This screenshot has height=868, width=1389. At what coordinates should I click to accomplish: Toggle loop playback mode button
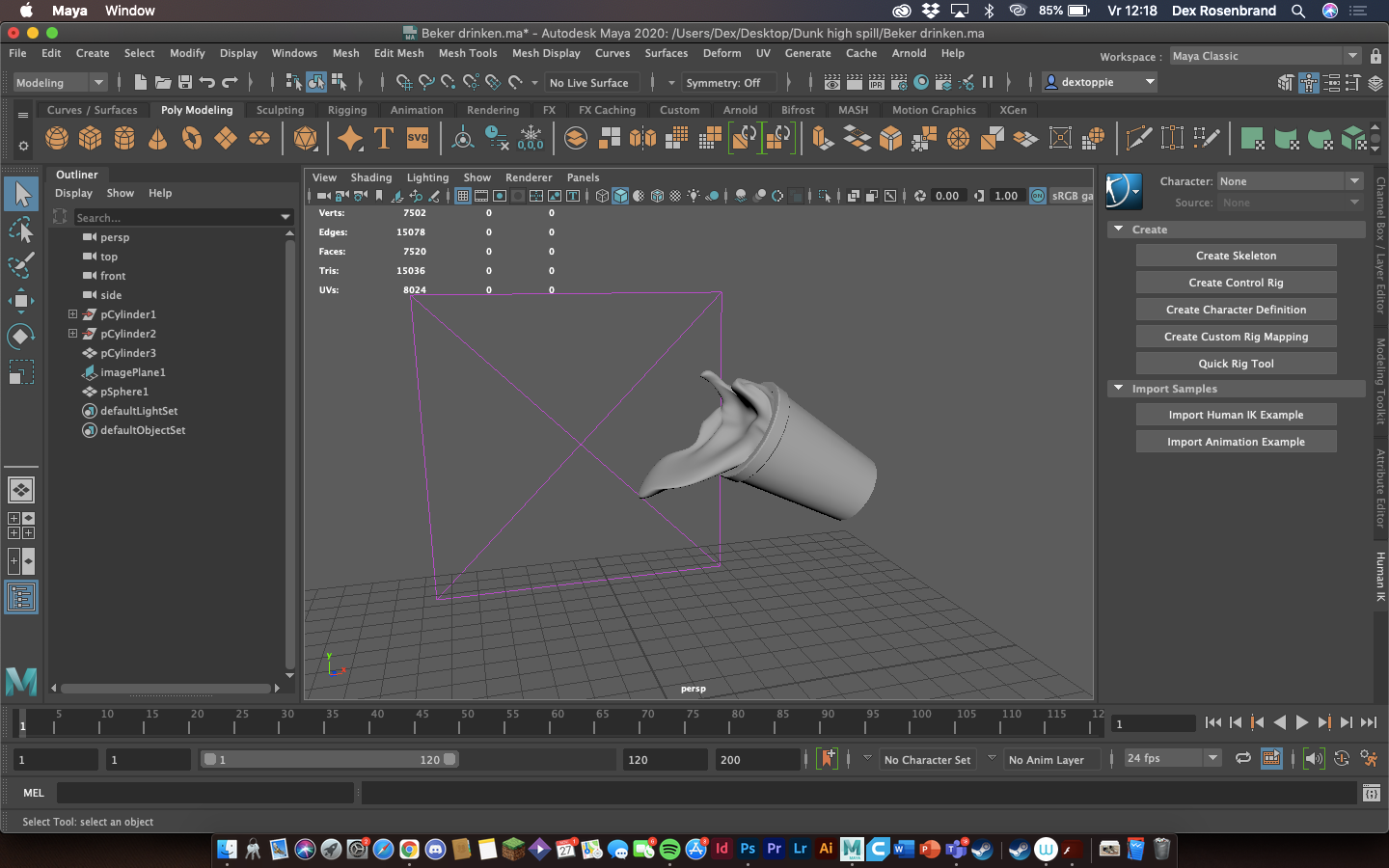pos(1243,759)
